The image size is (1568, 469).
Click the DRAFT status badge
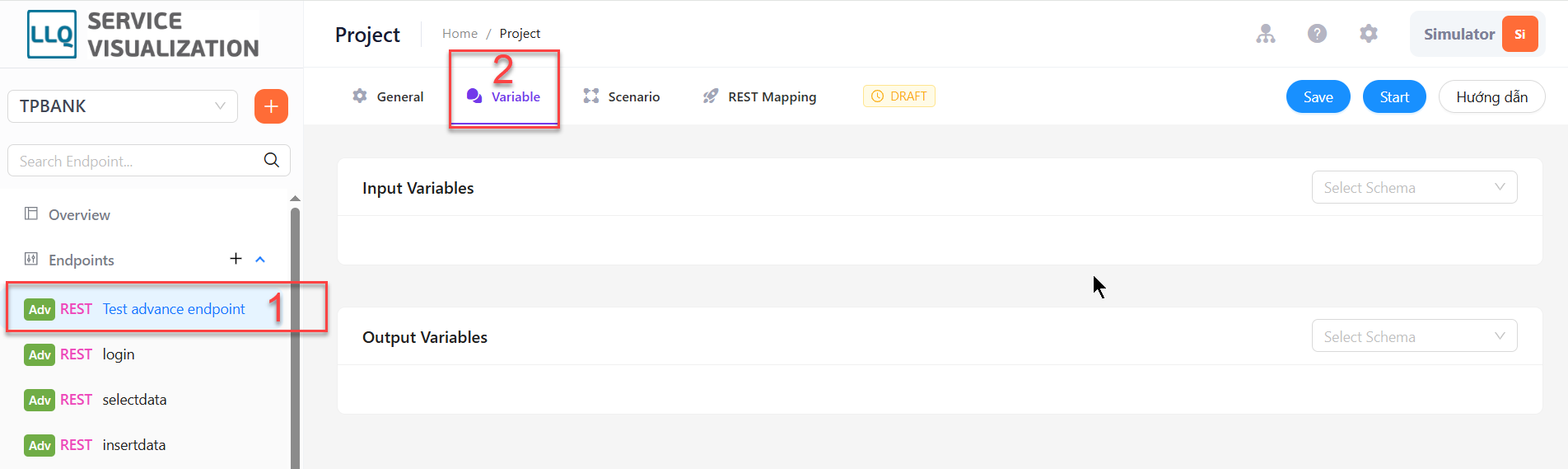(x=898, y=96)
